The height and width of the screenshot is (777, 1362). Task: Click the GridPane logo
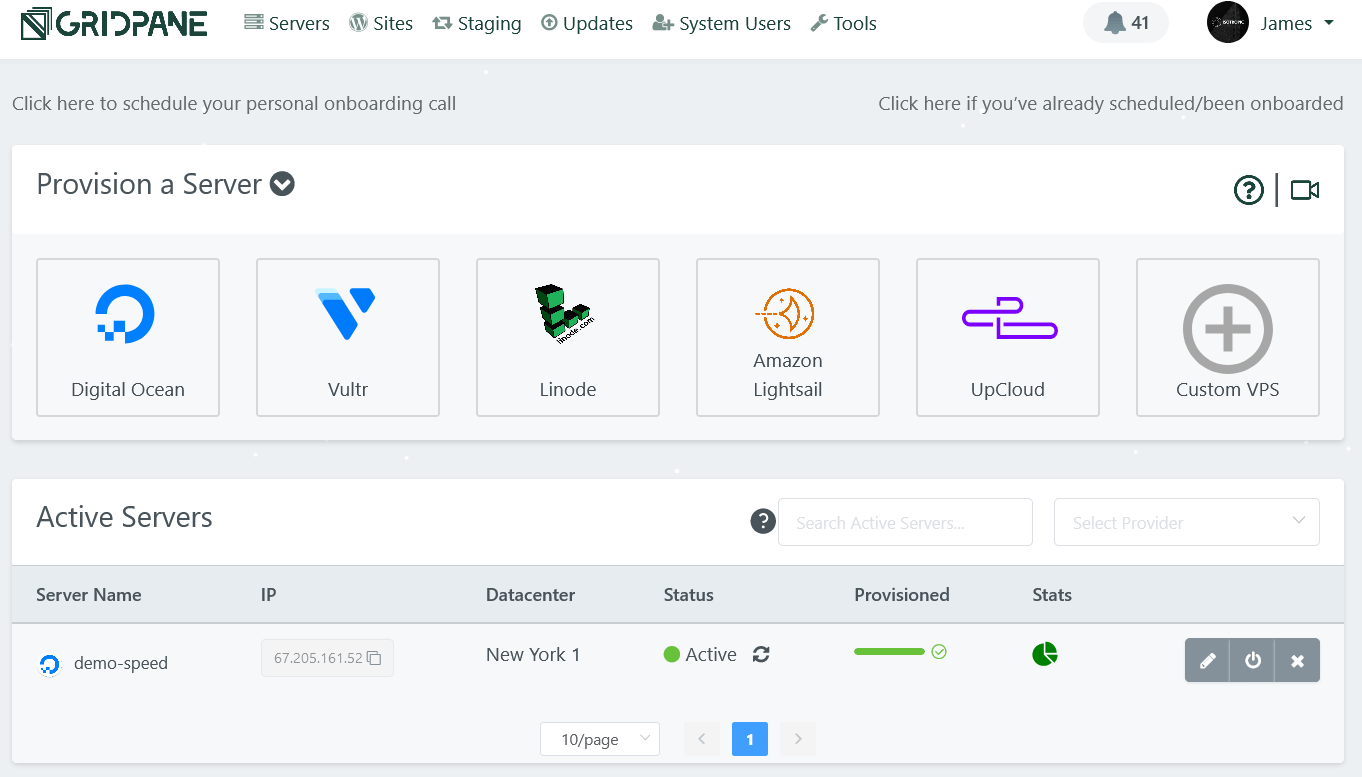pos(114,23)
